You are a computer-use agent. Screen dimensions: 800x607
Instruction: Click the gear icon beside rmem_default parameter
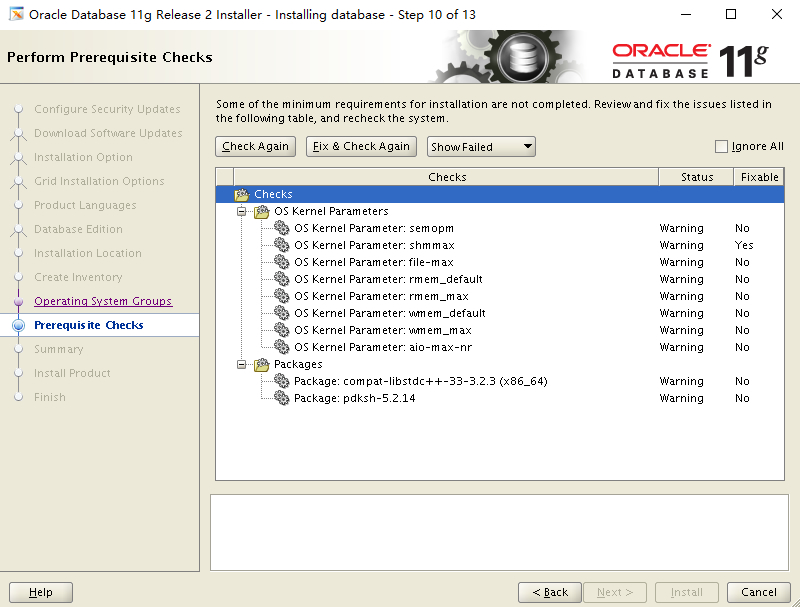[282, 279]
